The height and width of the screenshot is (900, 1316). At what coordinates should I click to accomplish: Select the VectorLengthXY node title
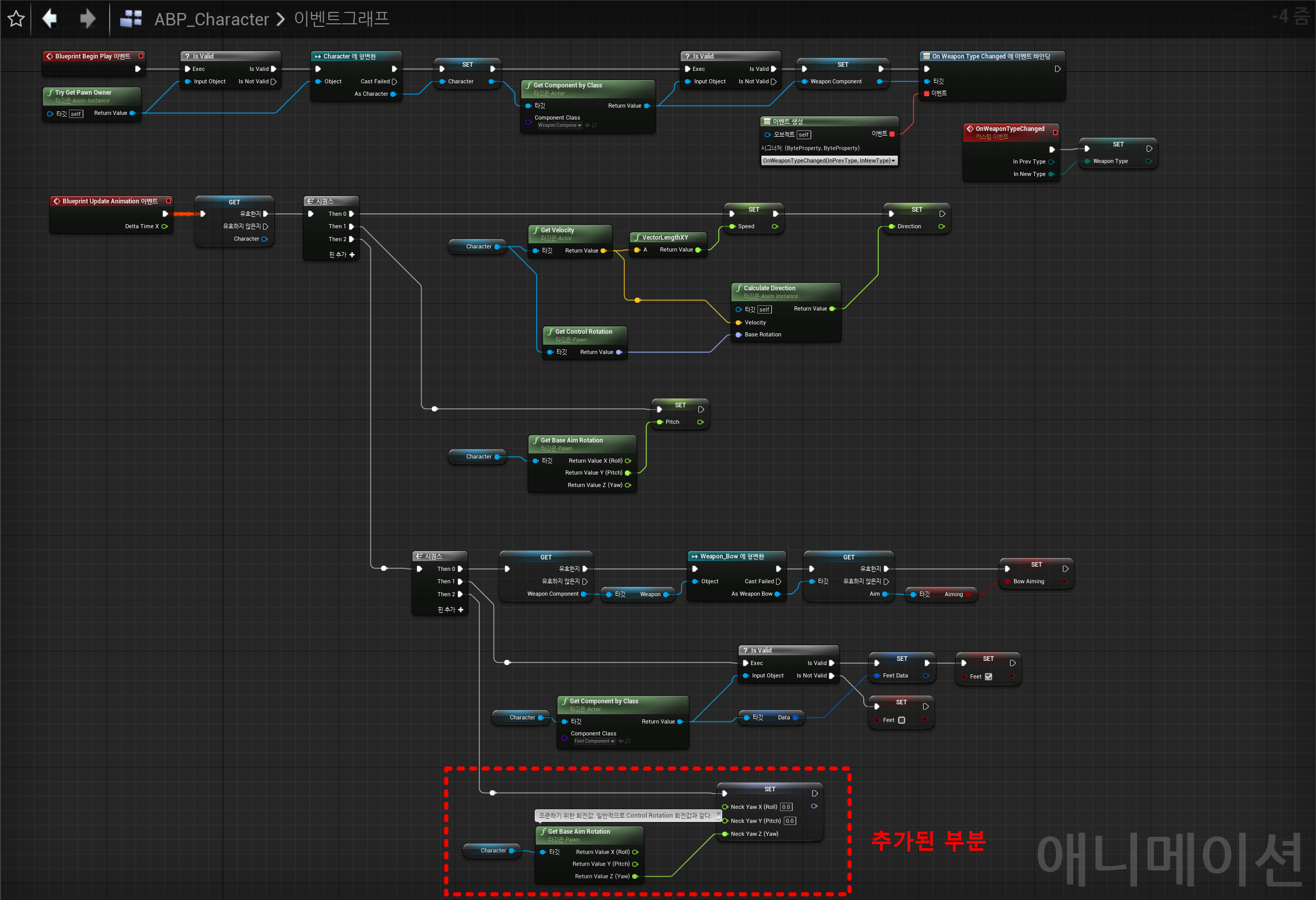pyautogui.click(x=665, y=238)
